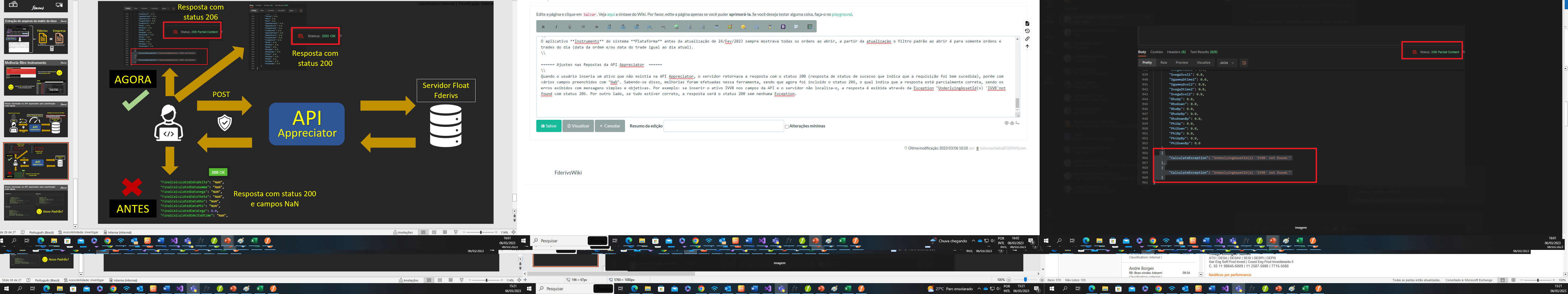Toggle word wrap icon in Postman response

click(x=1244, y=63)
